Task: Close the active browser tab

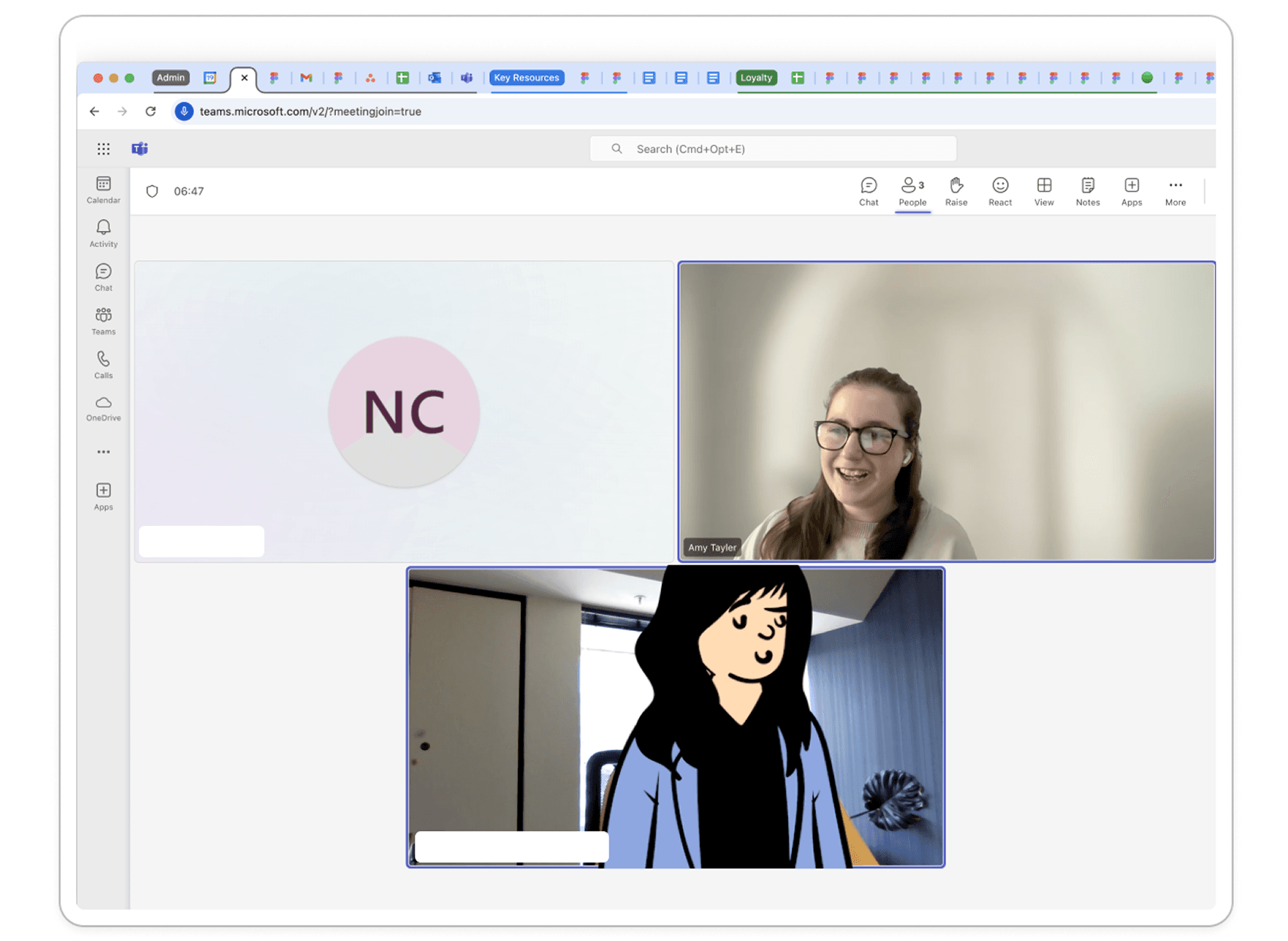Action: [245, 78]
